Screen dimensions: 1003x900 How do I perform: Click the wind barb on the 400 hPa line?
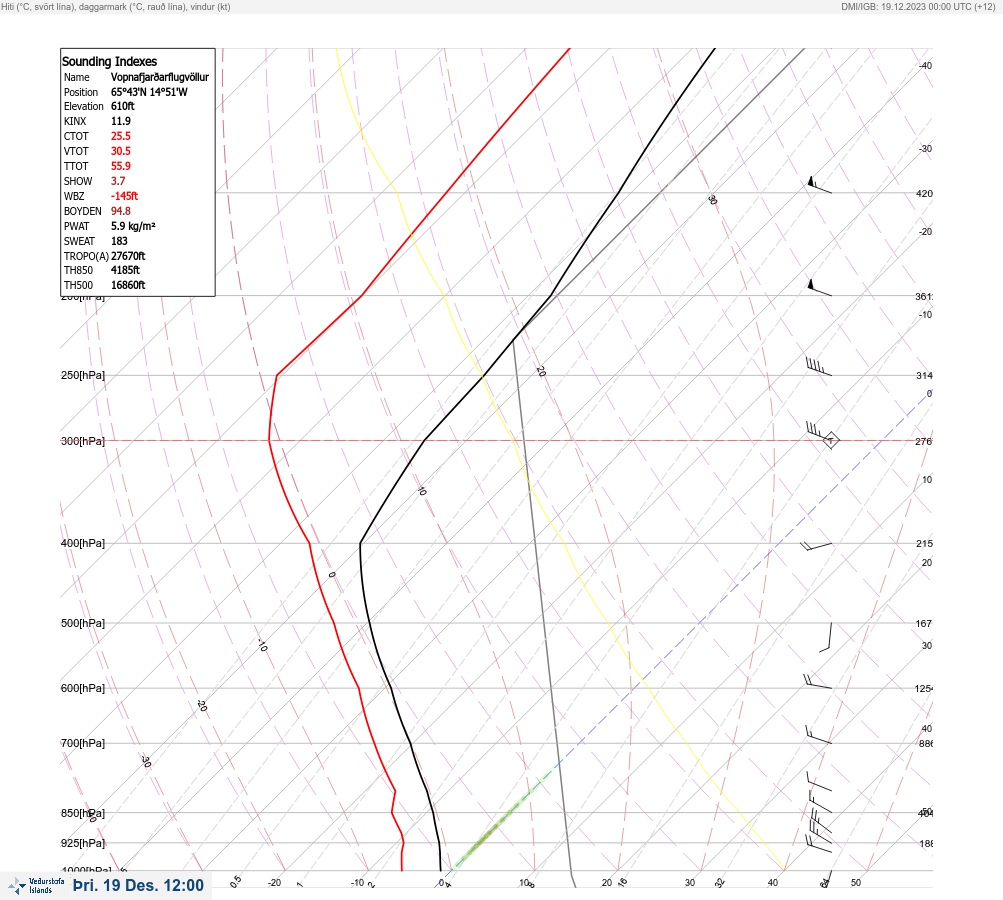click(x=816, y=546)
